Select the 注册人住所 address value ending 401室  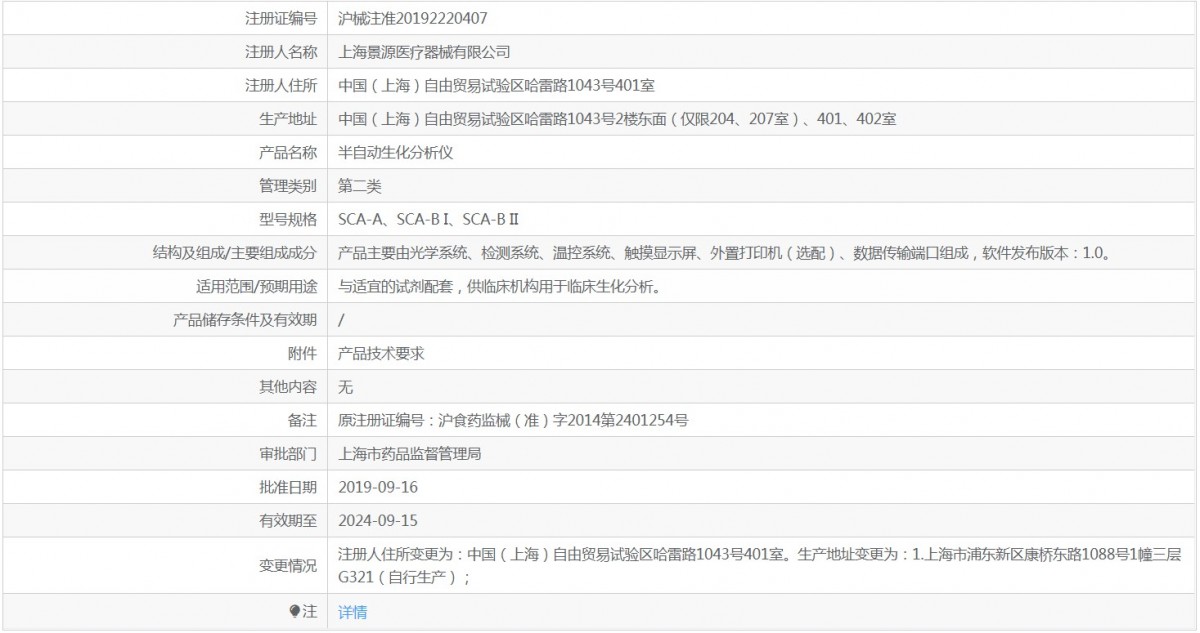click(496, 86)
